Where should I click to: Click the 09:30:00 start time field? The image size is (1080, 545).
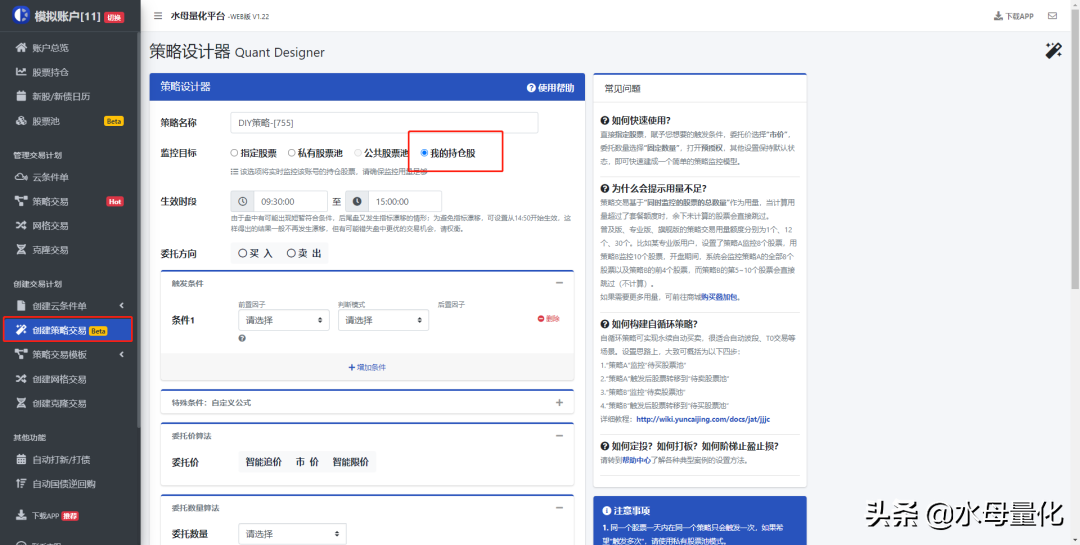[291, 201]
